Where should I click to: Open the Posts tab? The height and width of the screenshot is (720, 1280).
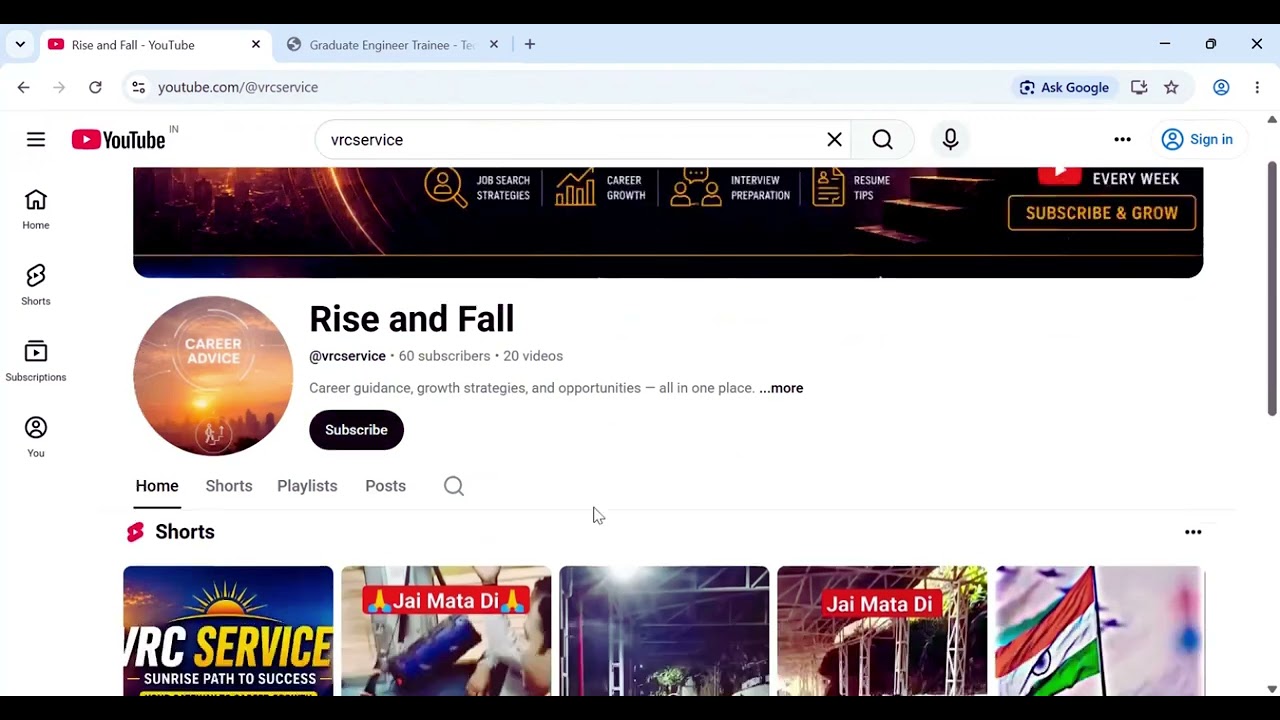click(385, 486)
